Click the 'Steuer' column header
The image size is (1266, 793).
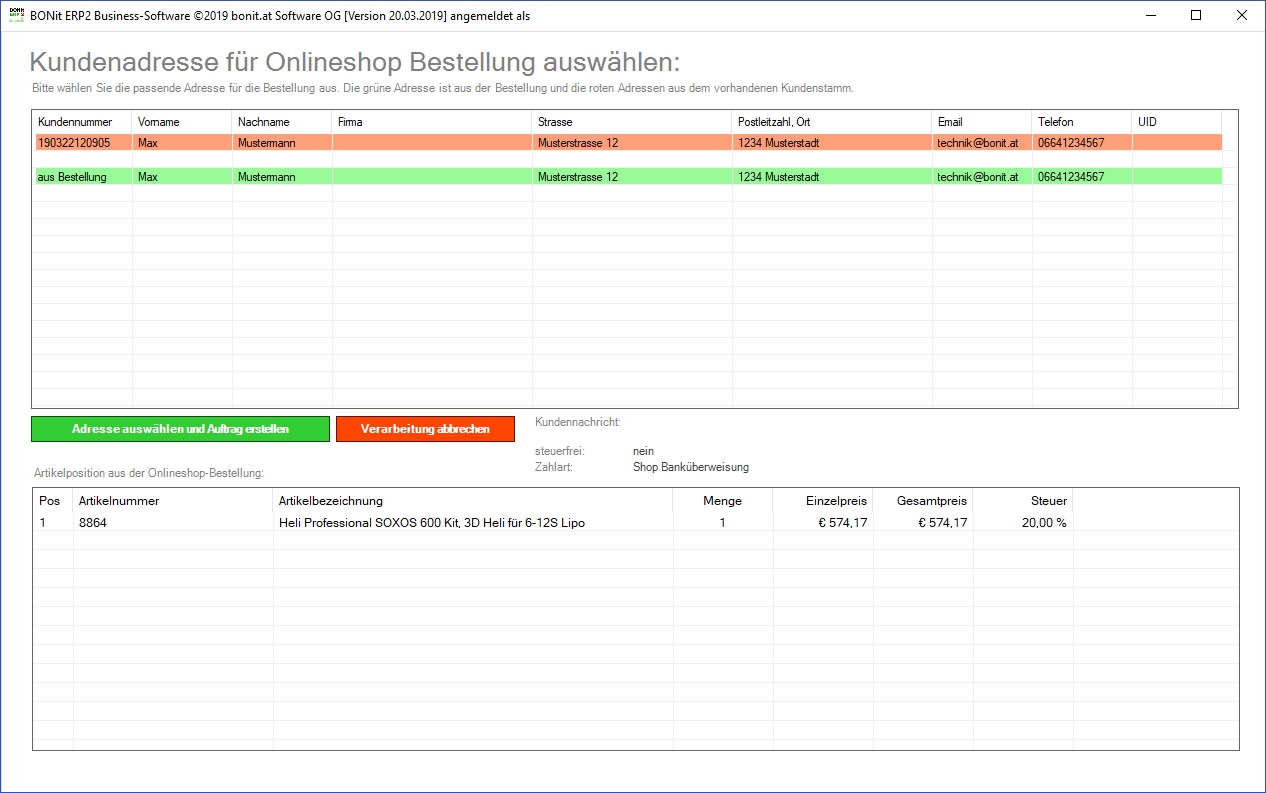point(1023,501)
